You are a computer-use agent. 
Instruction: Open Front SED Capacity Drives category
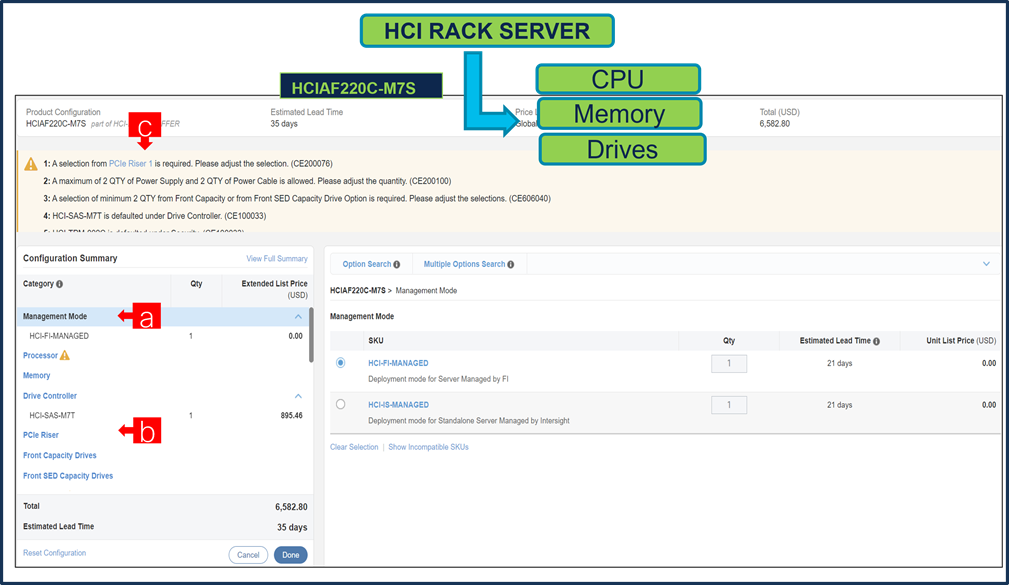click(x=68, y=476)
